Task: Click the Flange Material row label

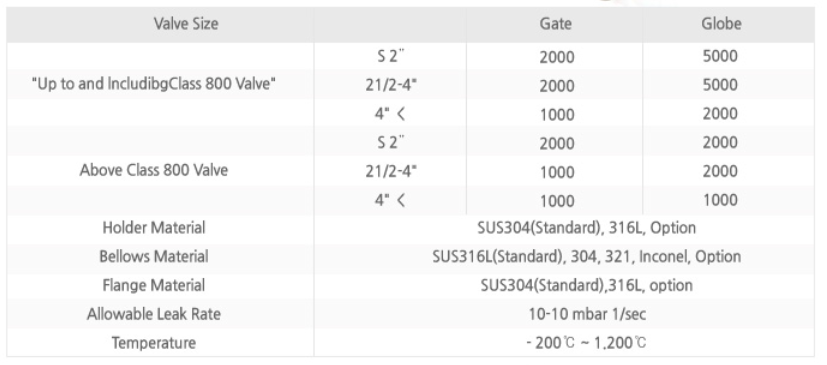Action: [x=154, y=285]
